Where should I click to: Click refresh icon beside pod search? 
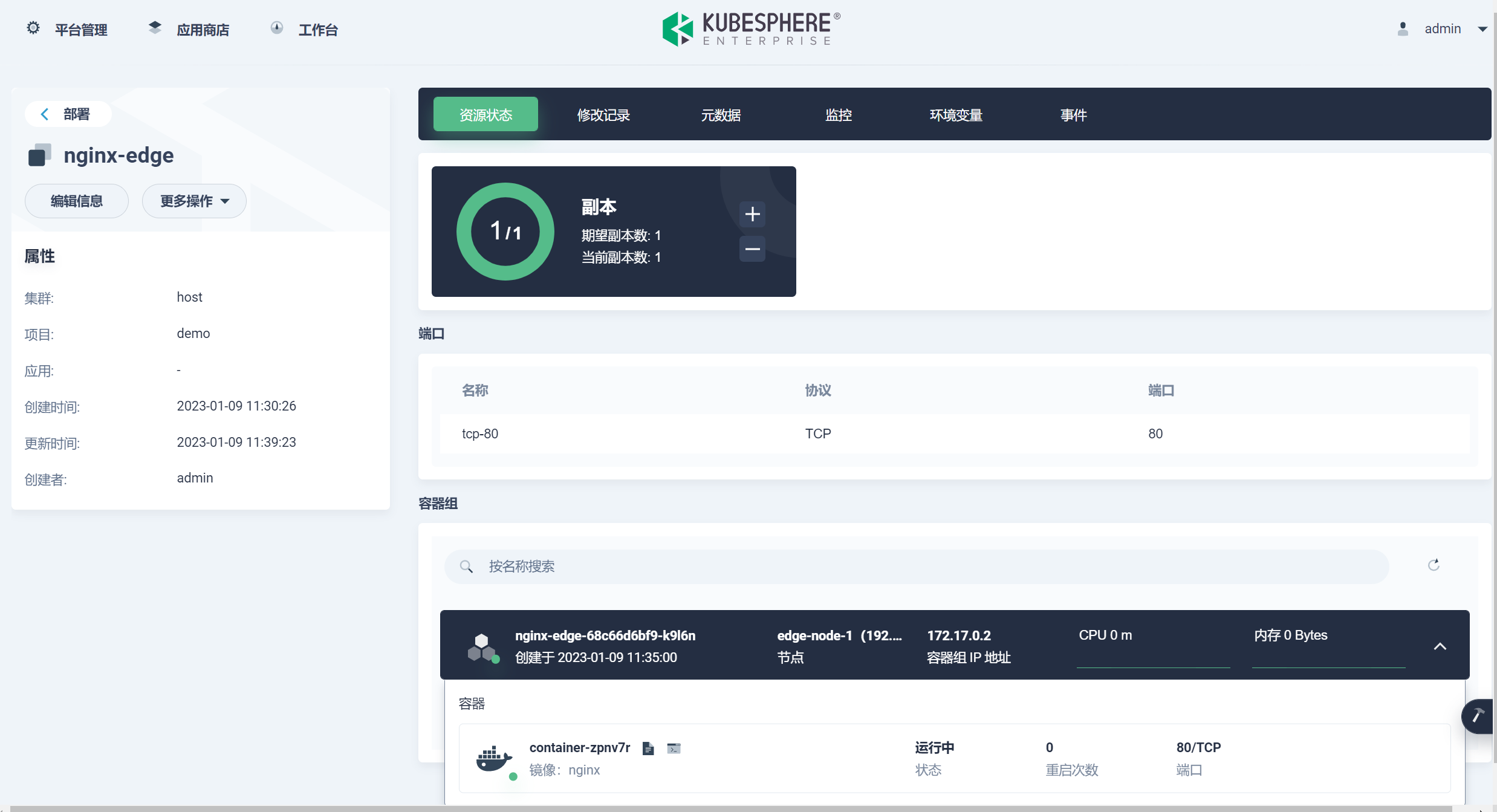pyautogui.click(x=1434, y=565)
